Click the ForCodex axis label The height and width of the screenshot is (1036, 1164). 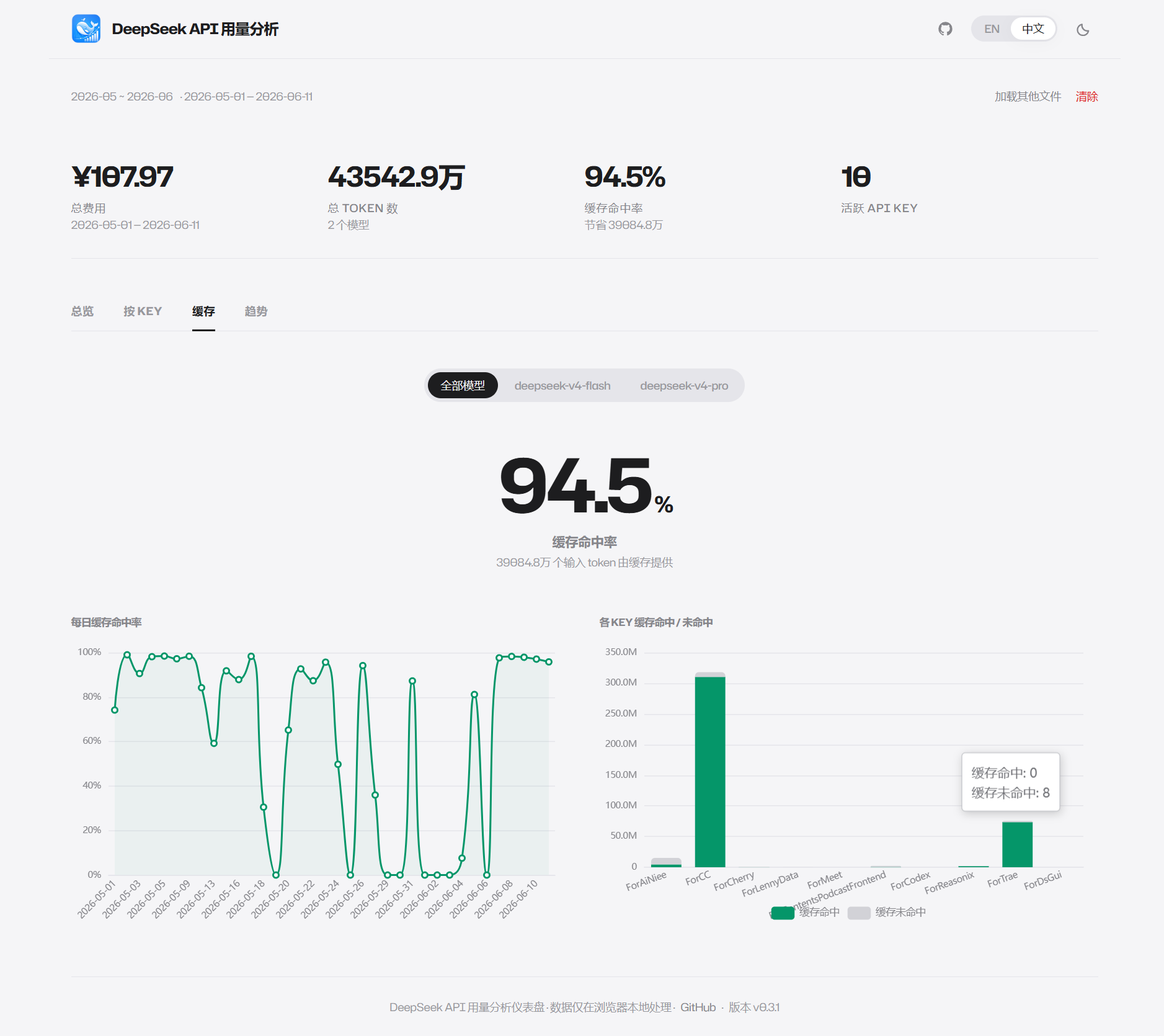point(910,881)
